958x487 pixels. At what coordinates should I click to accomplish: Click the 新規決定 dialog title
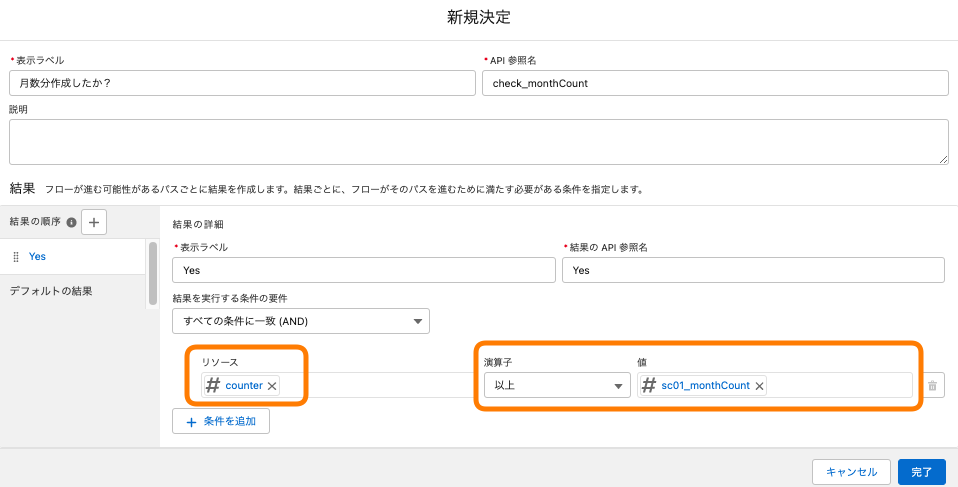coord(479,18)
